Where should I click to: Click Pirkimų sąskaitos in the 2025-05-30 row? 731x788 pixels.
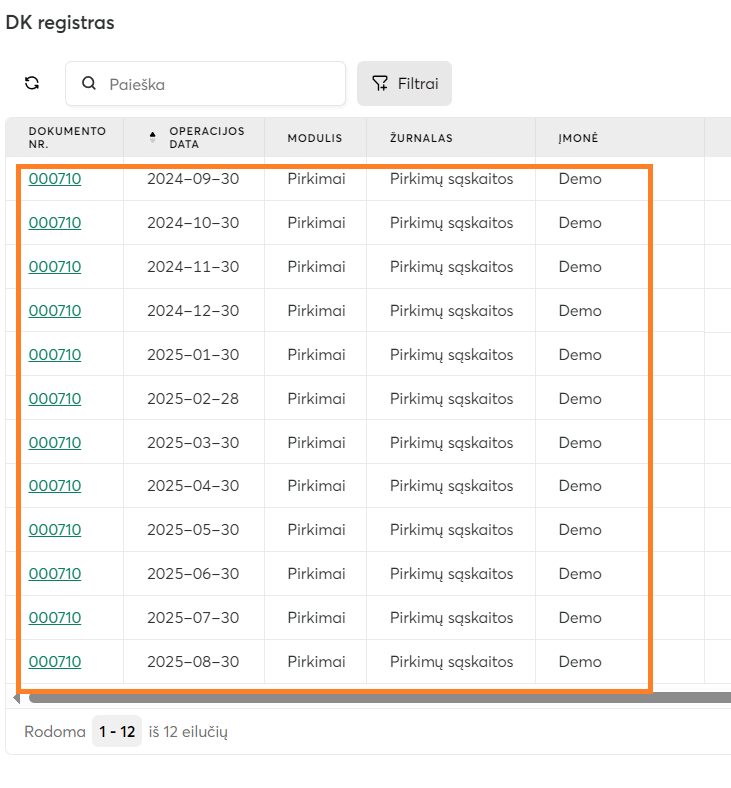451,530
